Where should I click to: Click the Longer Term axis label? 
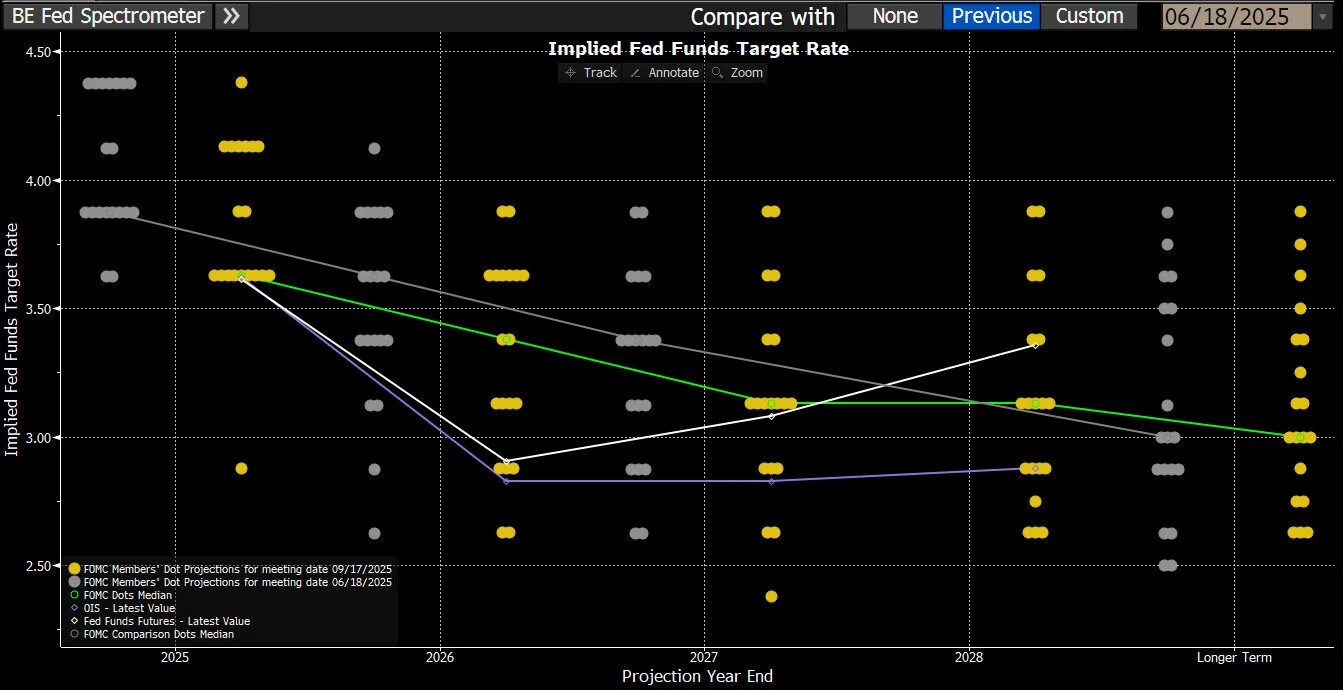[x=1234, y=658]
